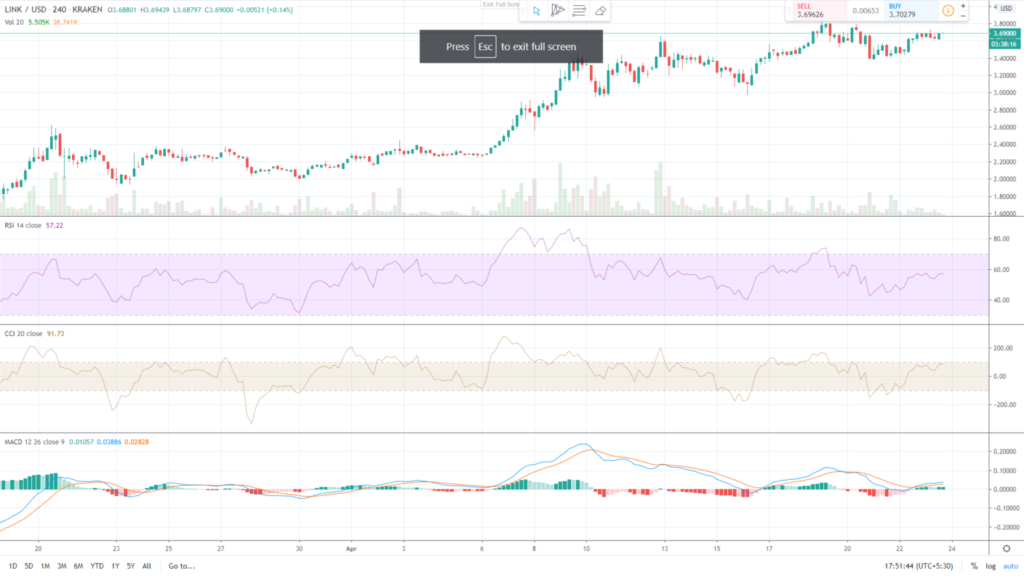
Task: Click the orange info icon
Action: 947,11
